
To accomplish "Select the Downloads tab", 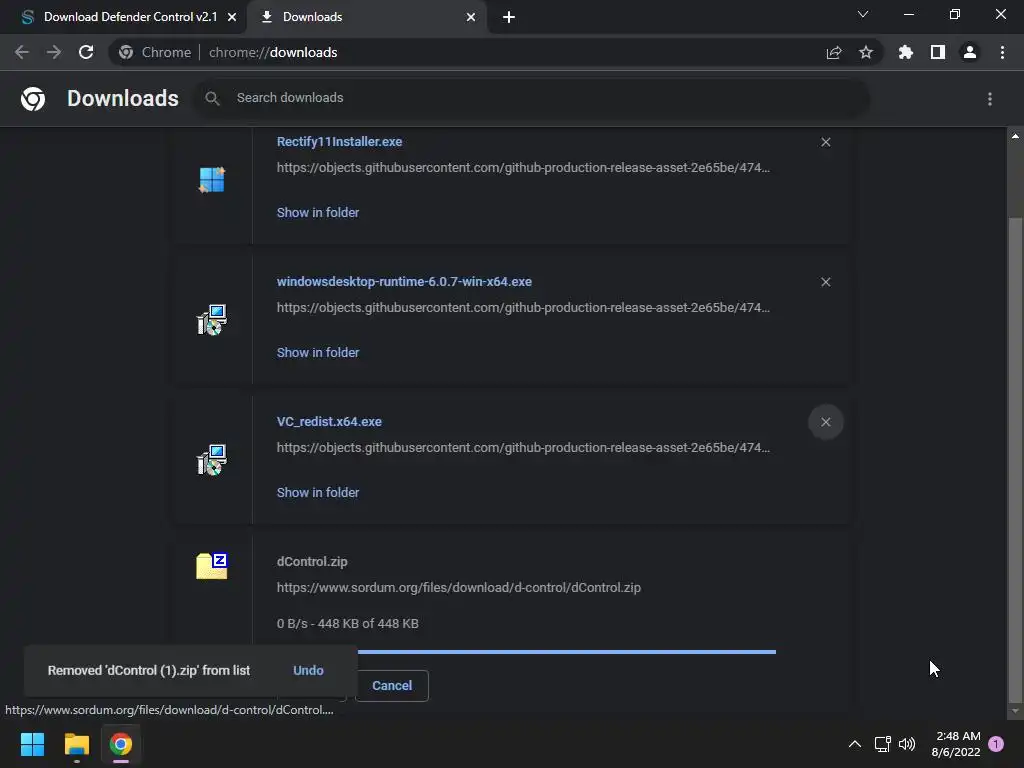I will (x=366, y=17).
